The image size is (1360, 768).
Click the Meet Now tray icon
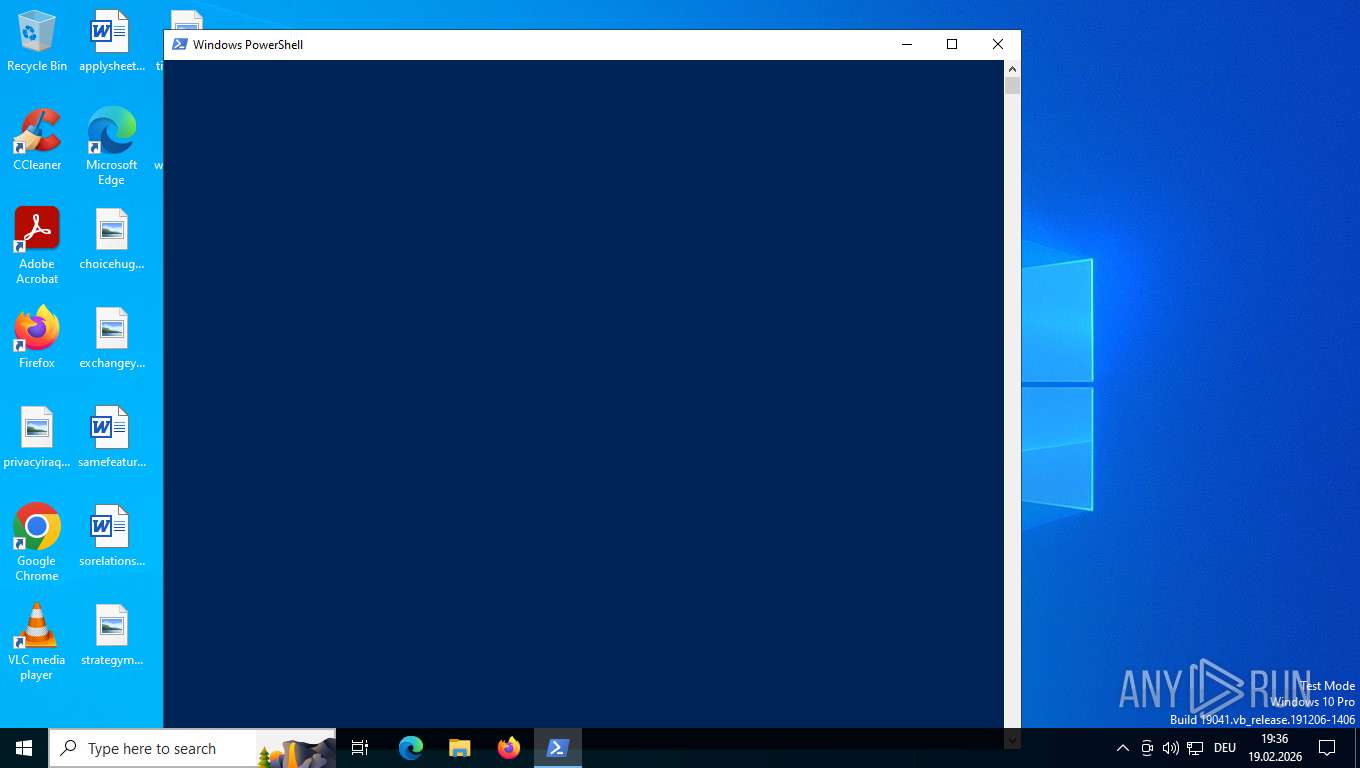[1147, 748]
